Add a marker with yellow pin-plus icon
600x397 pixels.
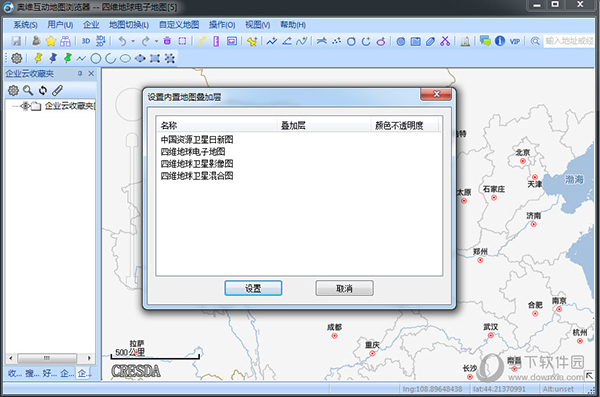[x=252, y=41]
